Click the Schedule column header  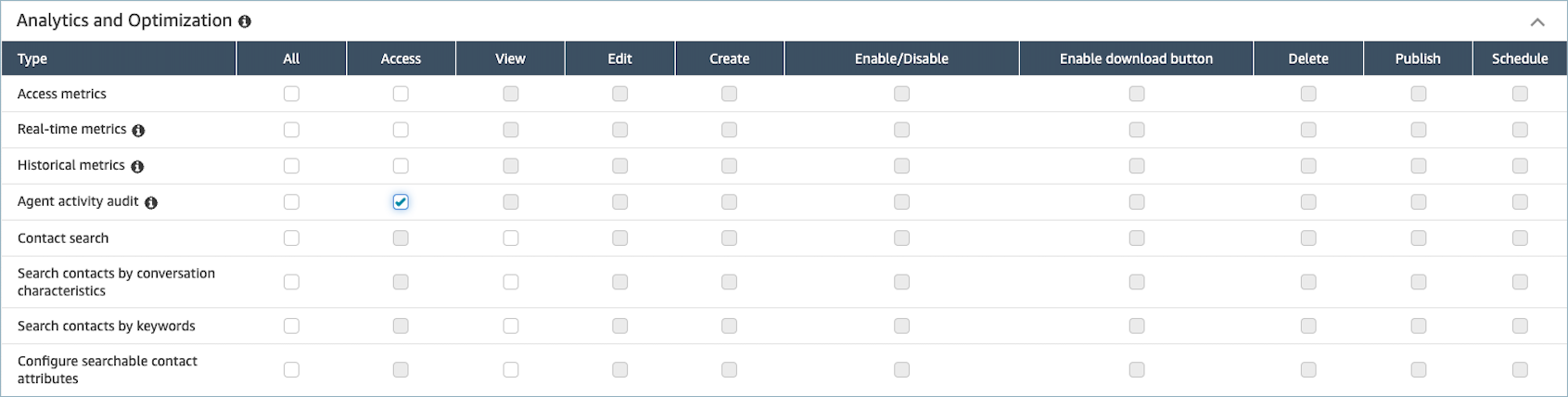pyautogui.click(x=1519, y=58)
